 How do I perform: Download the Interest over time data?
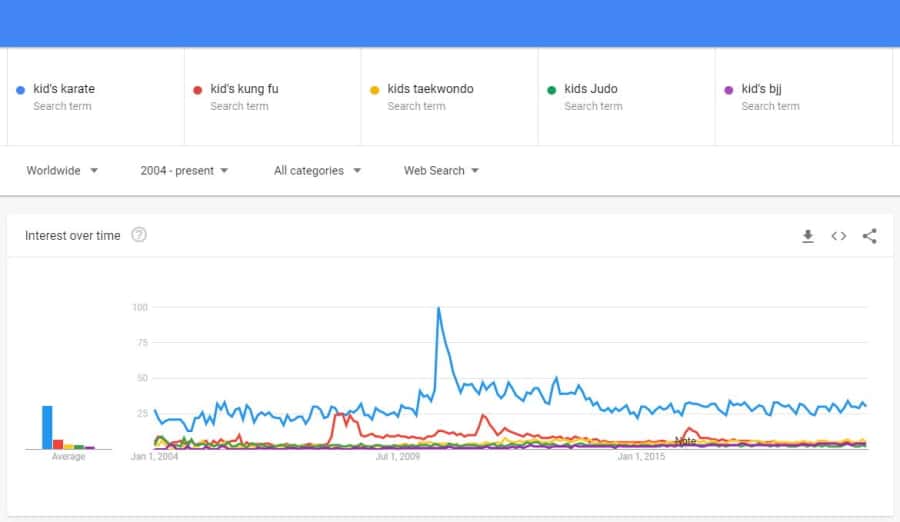808,236
